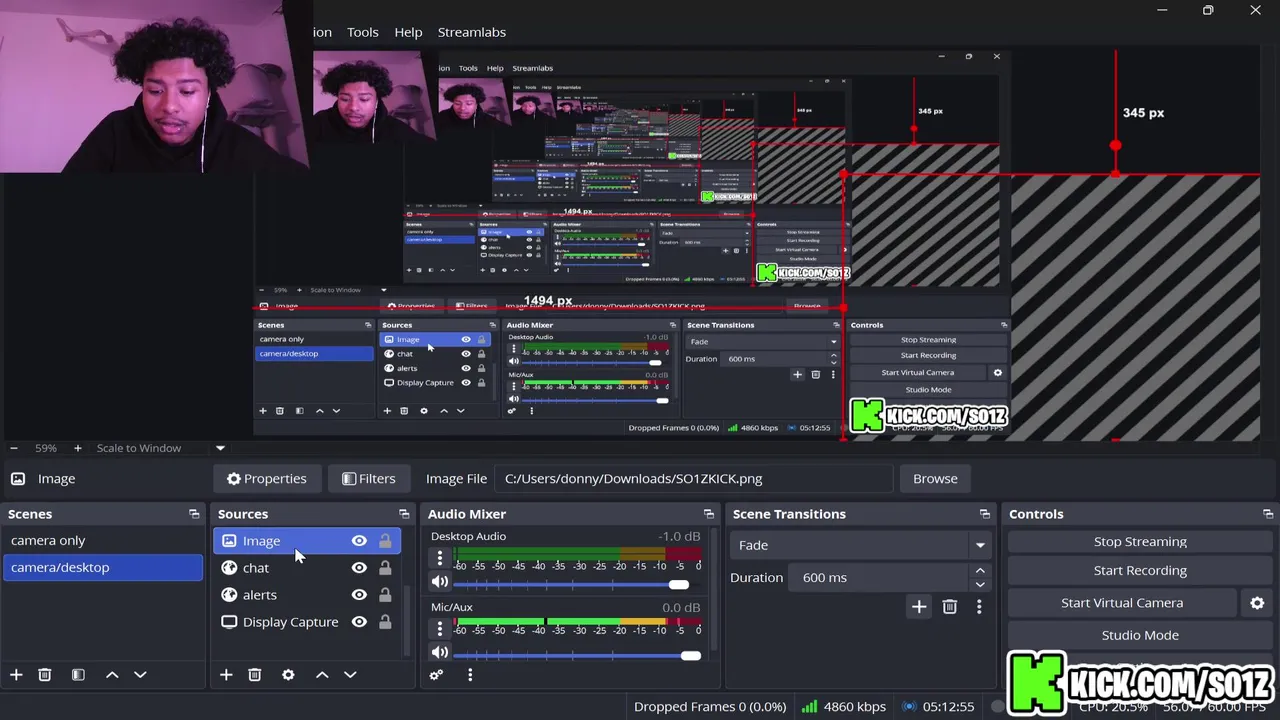Enable Studio Mode button
The width and height of the screenshot is (1280, 720).
point(1140,635)
